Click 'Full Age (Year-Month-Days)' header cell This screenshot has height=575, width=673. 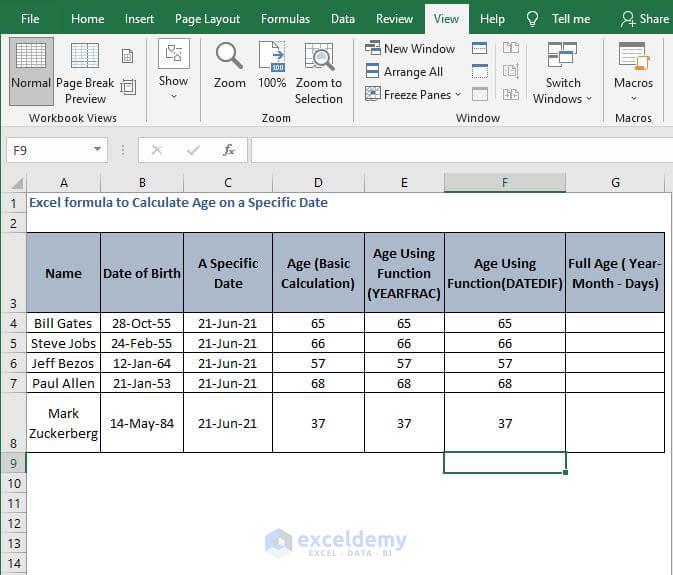[x=615, y=273]
